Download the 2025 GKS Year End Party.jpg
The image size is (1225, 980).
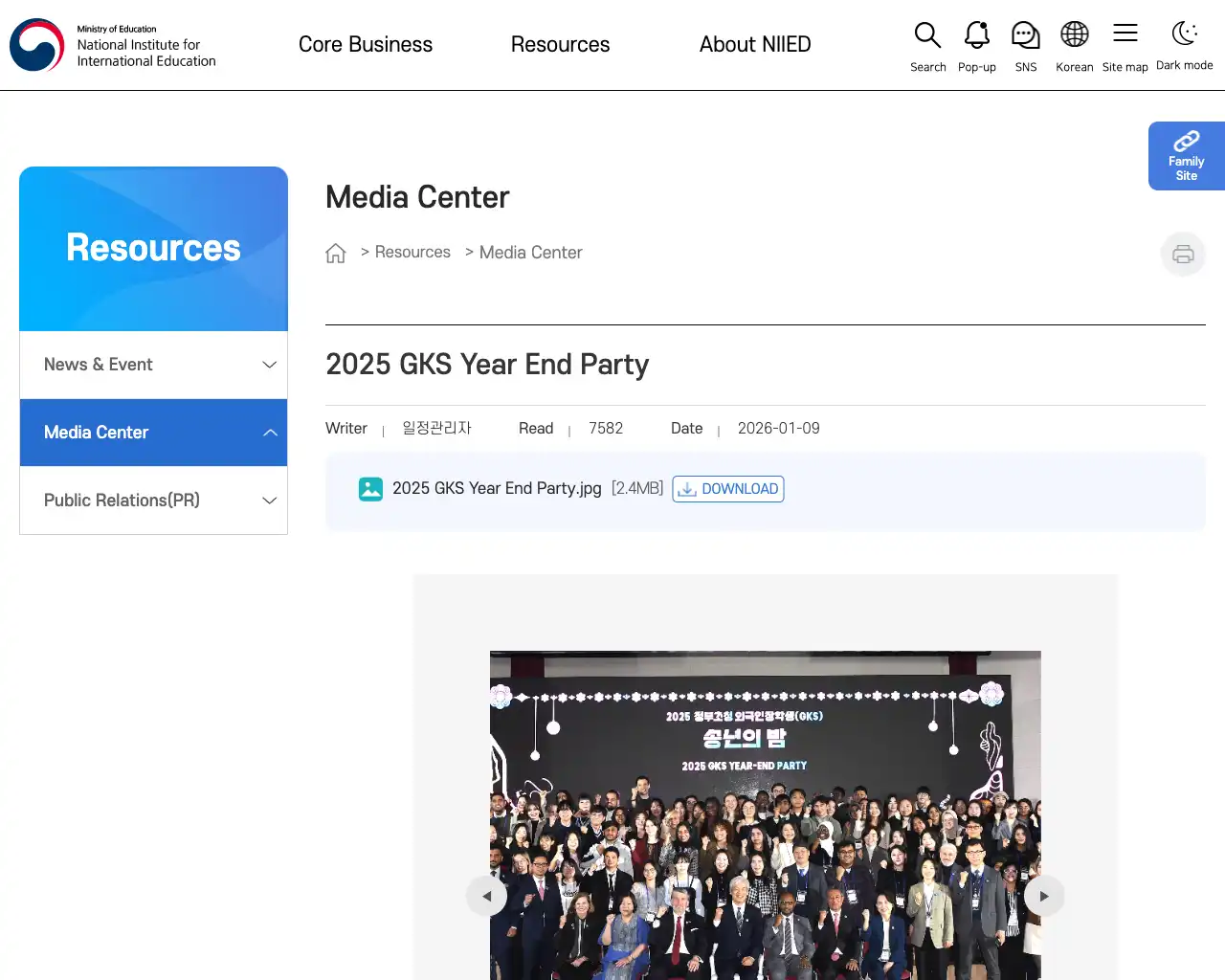point(728,489)
